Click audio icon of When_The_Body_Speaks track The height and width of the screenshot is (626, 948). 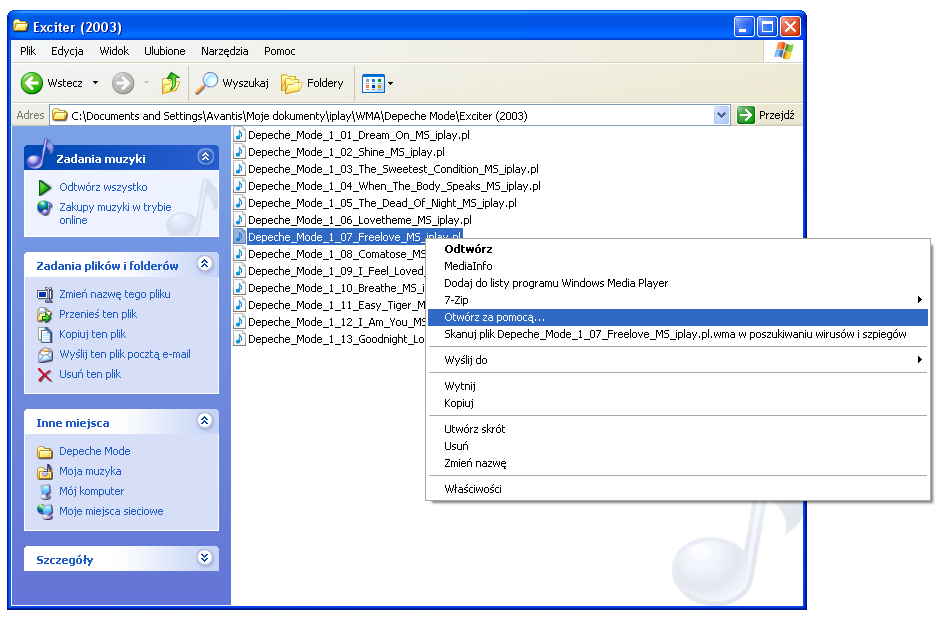[239, 186]
